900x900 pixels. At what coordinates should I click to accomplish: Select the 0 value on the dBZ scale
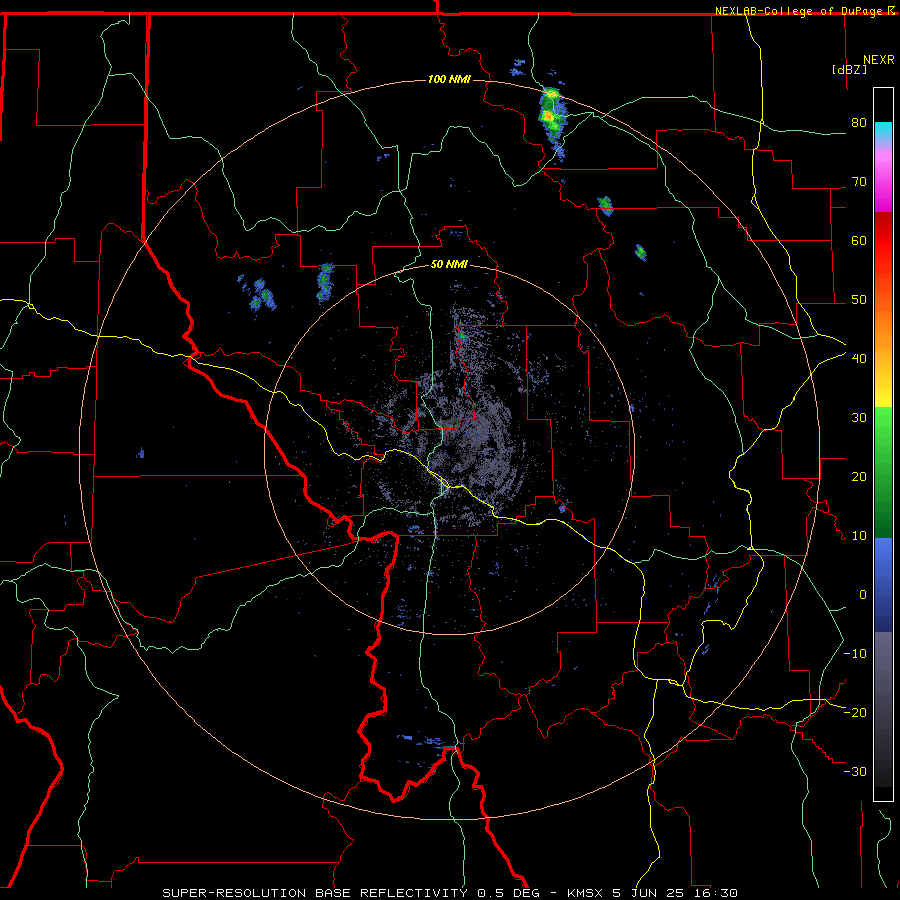click(x=862, y=595)
